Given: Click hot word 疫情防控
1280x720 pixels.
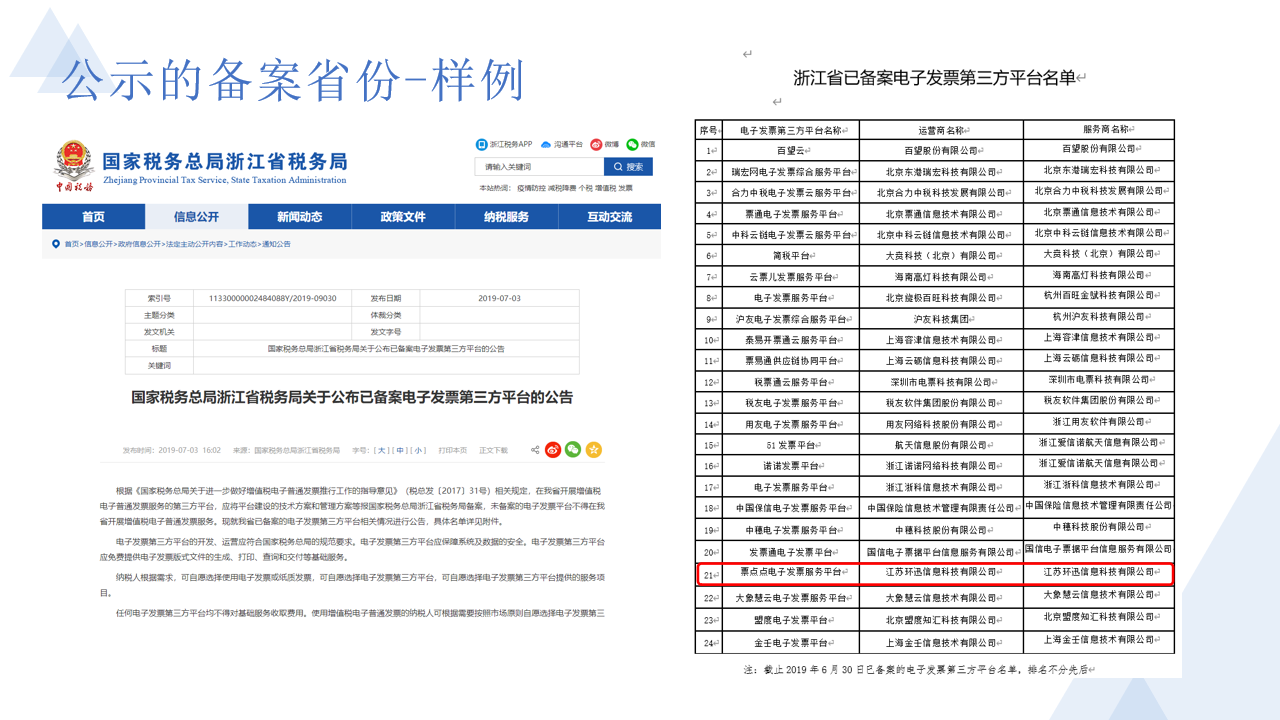Looking at the screenshot, I should click(529, 188).
